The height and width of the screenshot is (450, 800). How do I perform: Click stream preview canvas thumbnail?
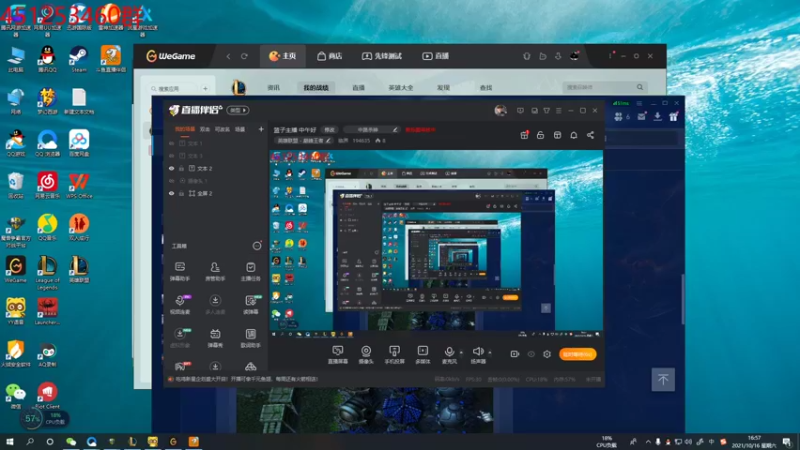pyautogui.click(x=436, y=244)
